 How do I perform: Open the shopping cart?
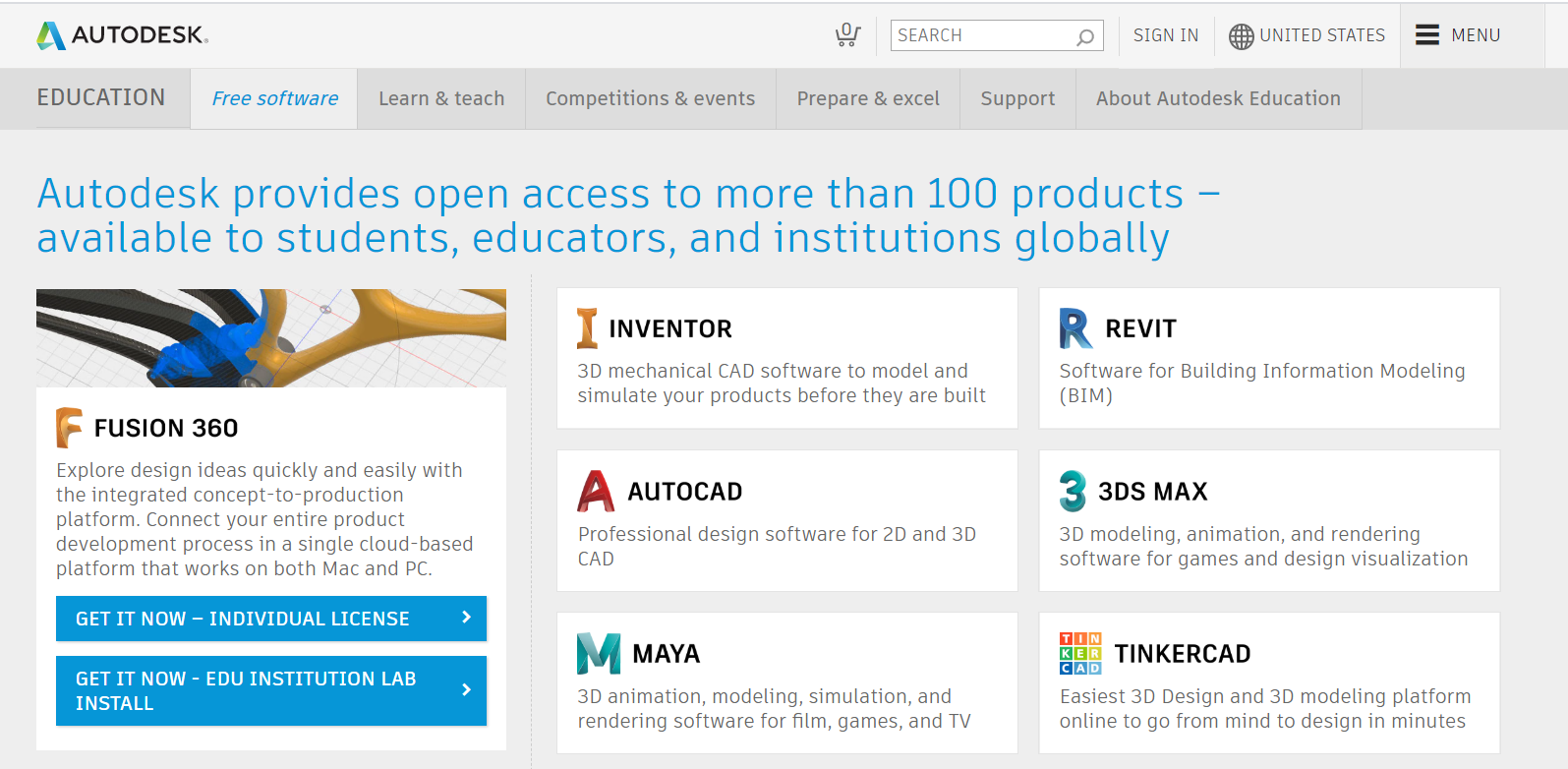click(847, 35)
